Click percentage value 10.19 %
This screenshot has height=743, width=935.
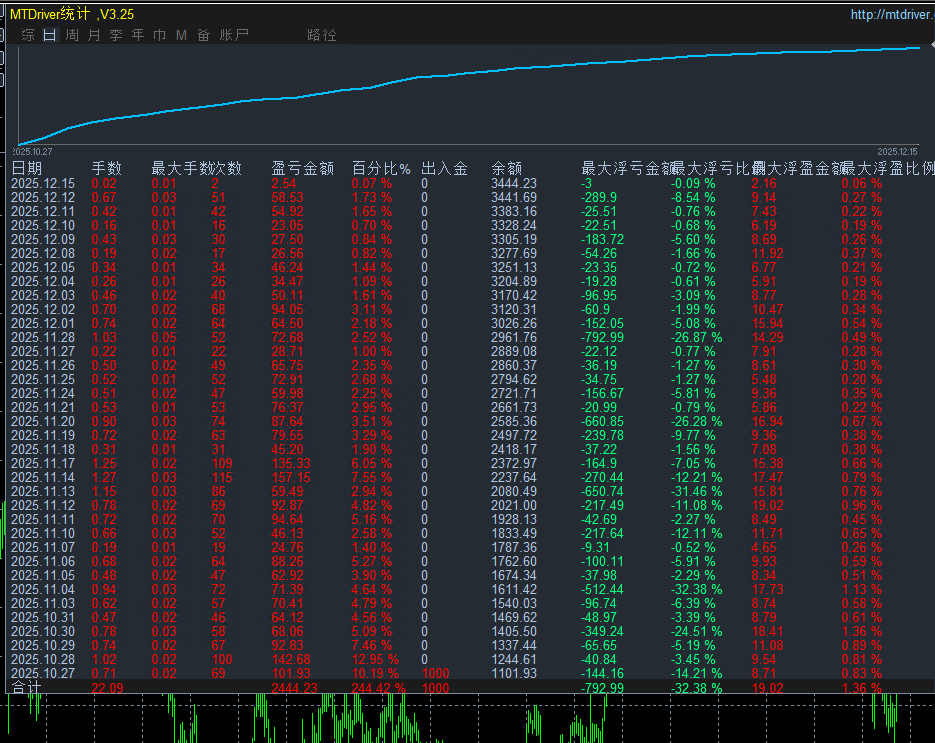[375, 674]
